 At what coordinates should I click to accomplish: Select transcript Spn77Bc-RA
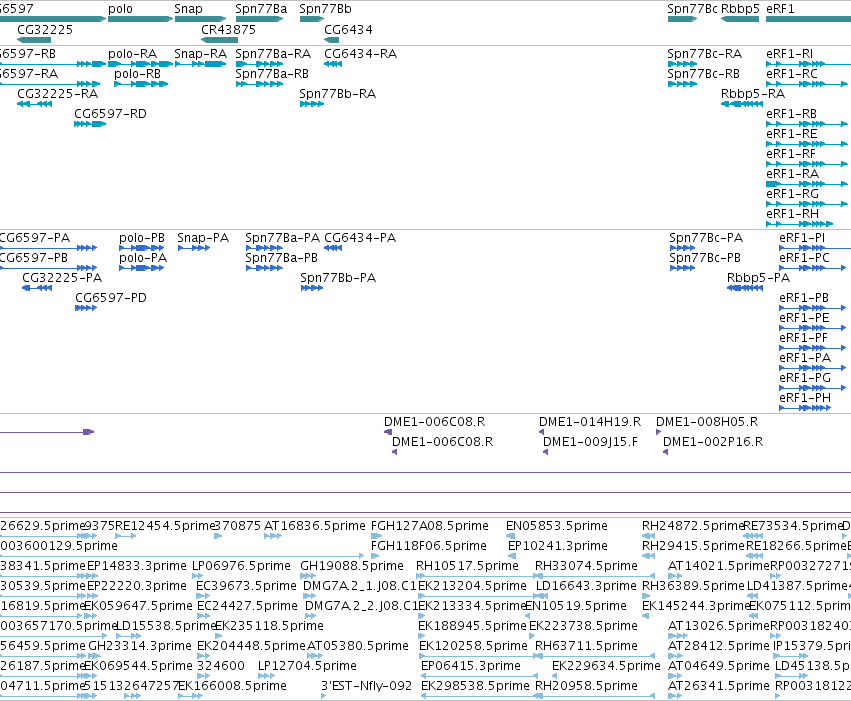[x=704, y=54]
